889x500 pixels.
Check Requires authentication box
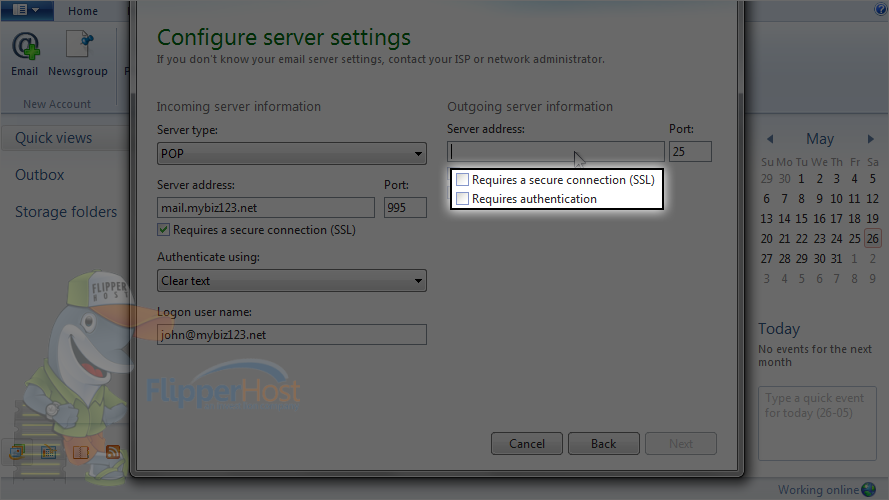coord(463,199)
